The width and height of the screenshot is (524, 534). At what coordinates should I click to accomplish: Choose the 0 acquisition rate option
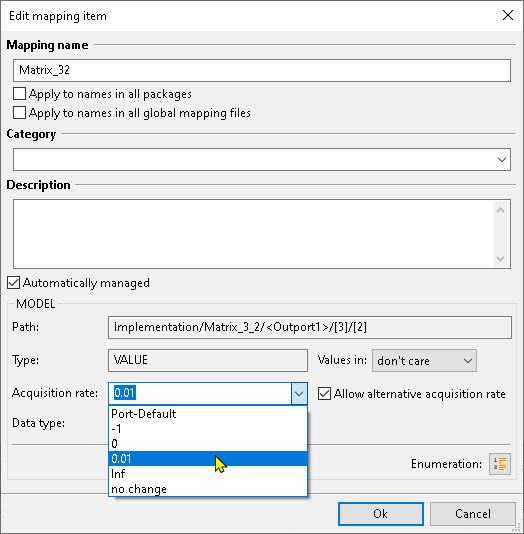[x=208, y=443]
